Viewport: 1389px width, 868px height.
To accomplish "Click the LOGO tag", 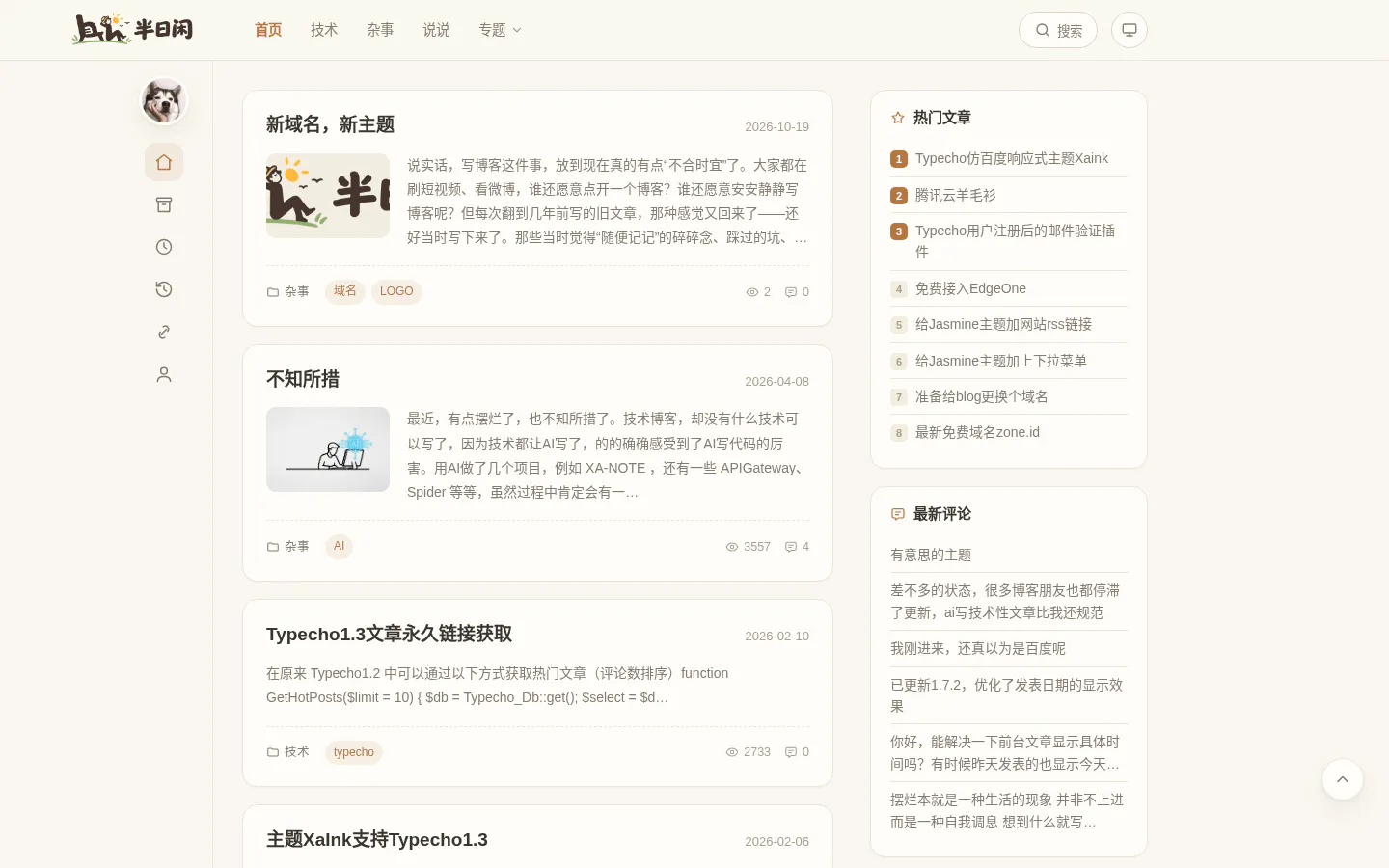I will 396,291.
